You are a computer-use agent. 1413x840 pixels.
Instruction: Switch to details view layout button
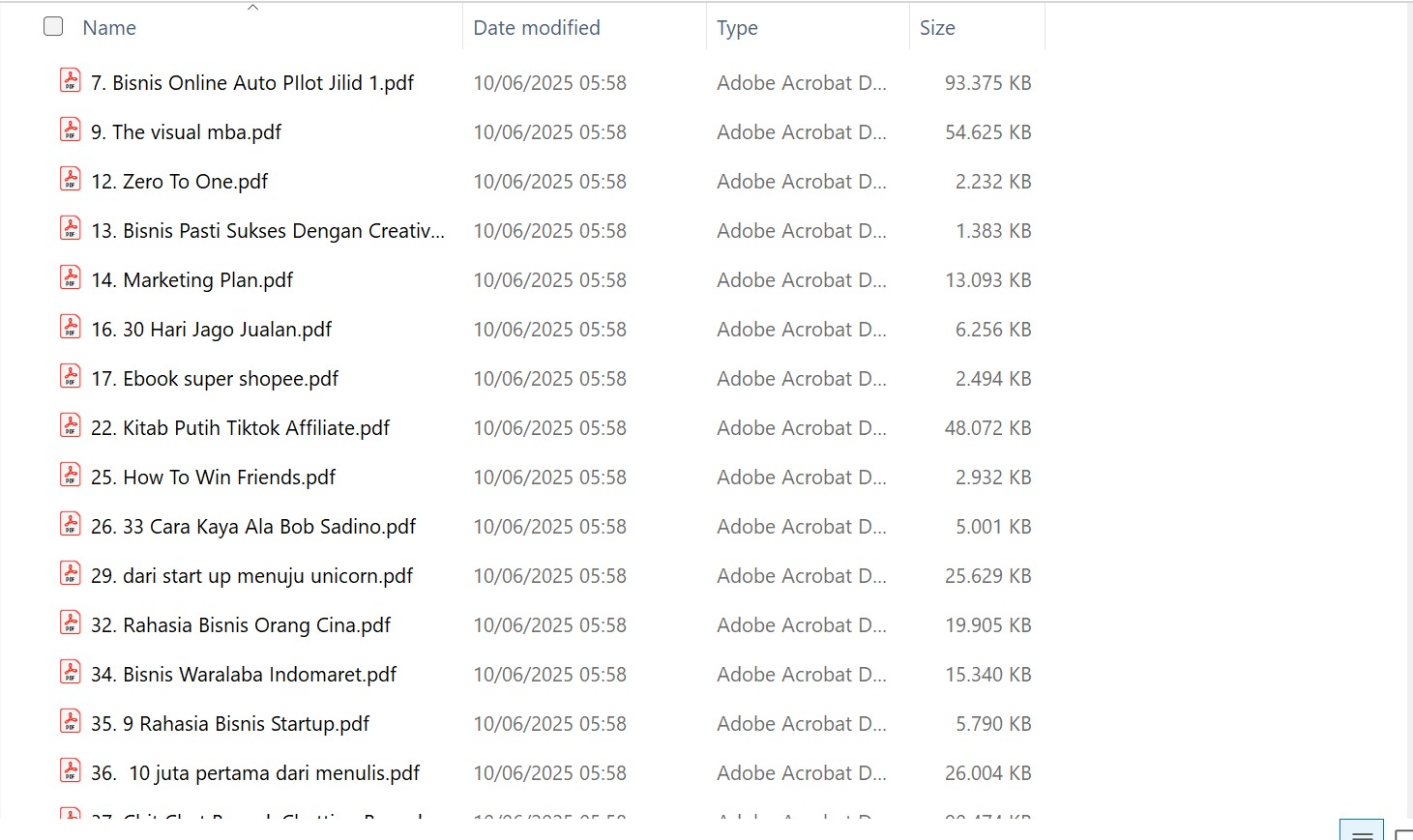tap(1361, 832)
